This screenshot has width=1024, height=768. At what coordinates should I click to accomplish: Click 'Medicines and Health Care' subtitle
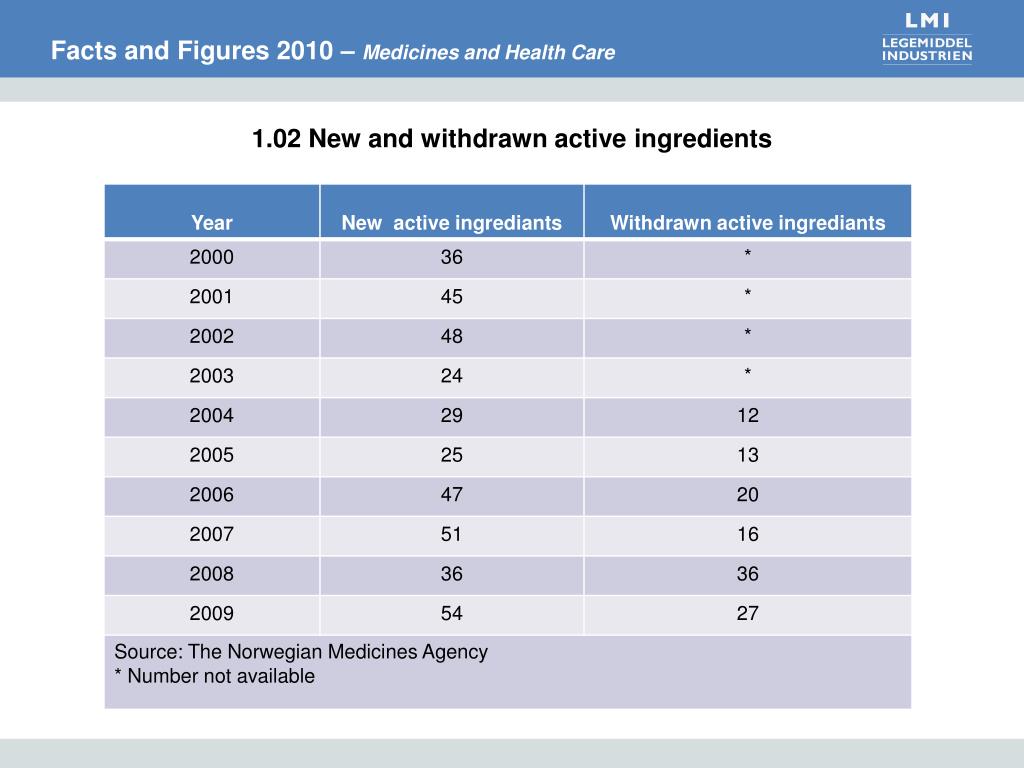click(488, 52)
